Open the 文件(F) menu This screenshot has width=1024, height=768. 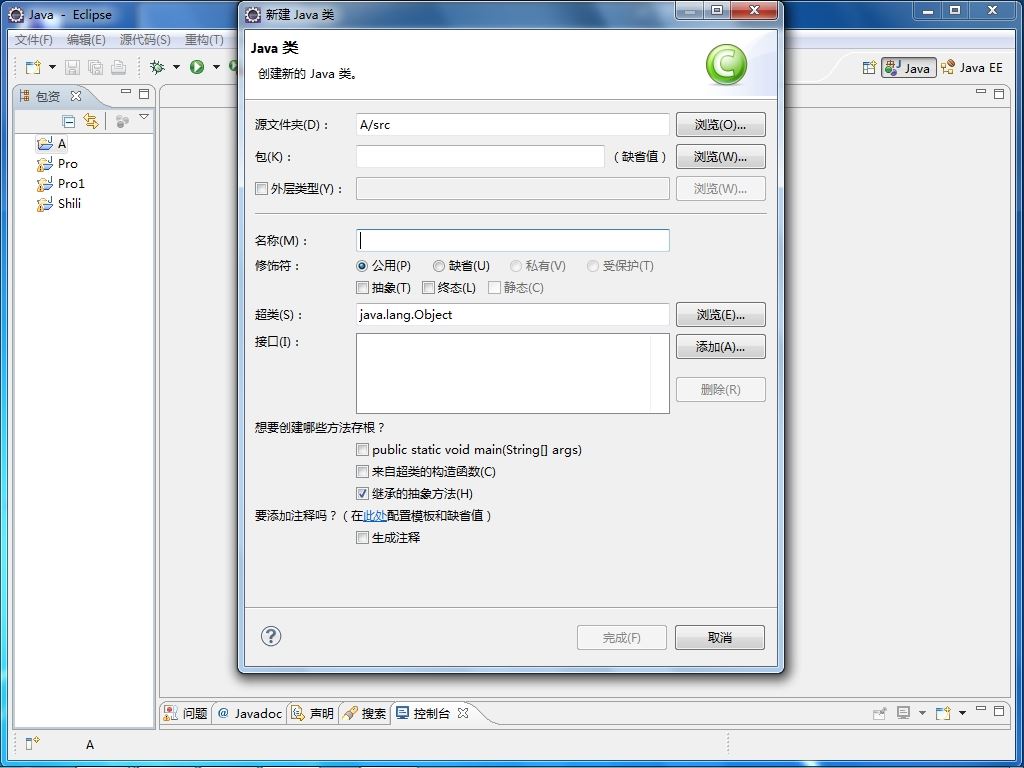pos(33,40)
